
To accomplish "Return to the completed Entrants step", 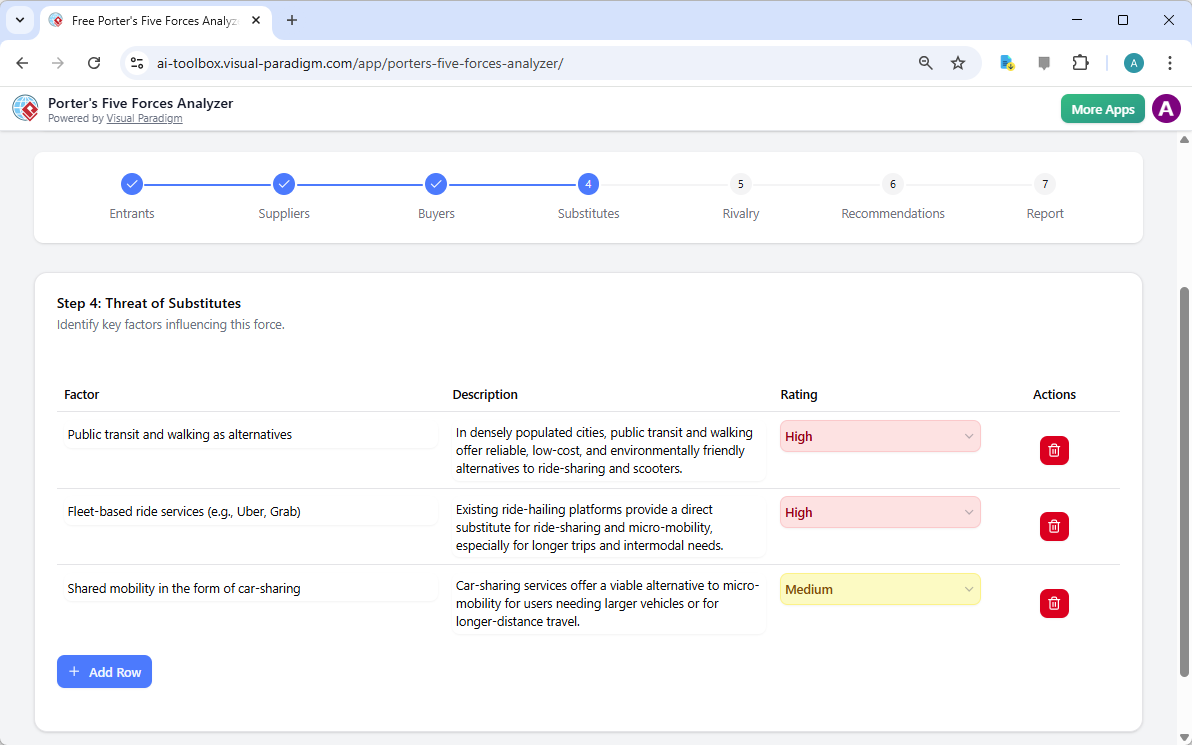I will tap(132, 184).
